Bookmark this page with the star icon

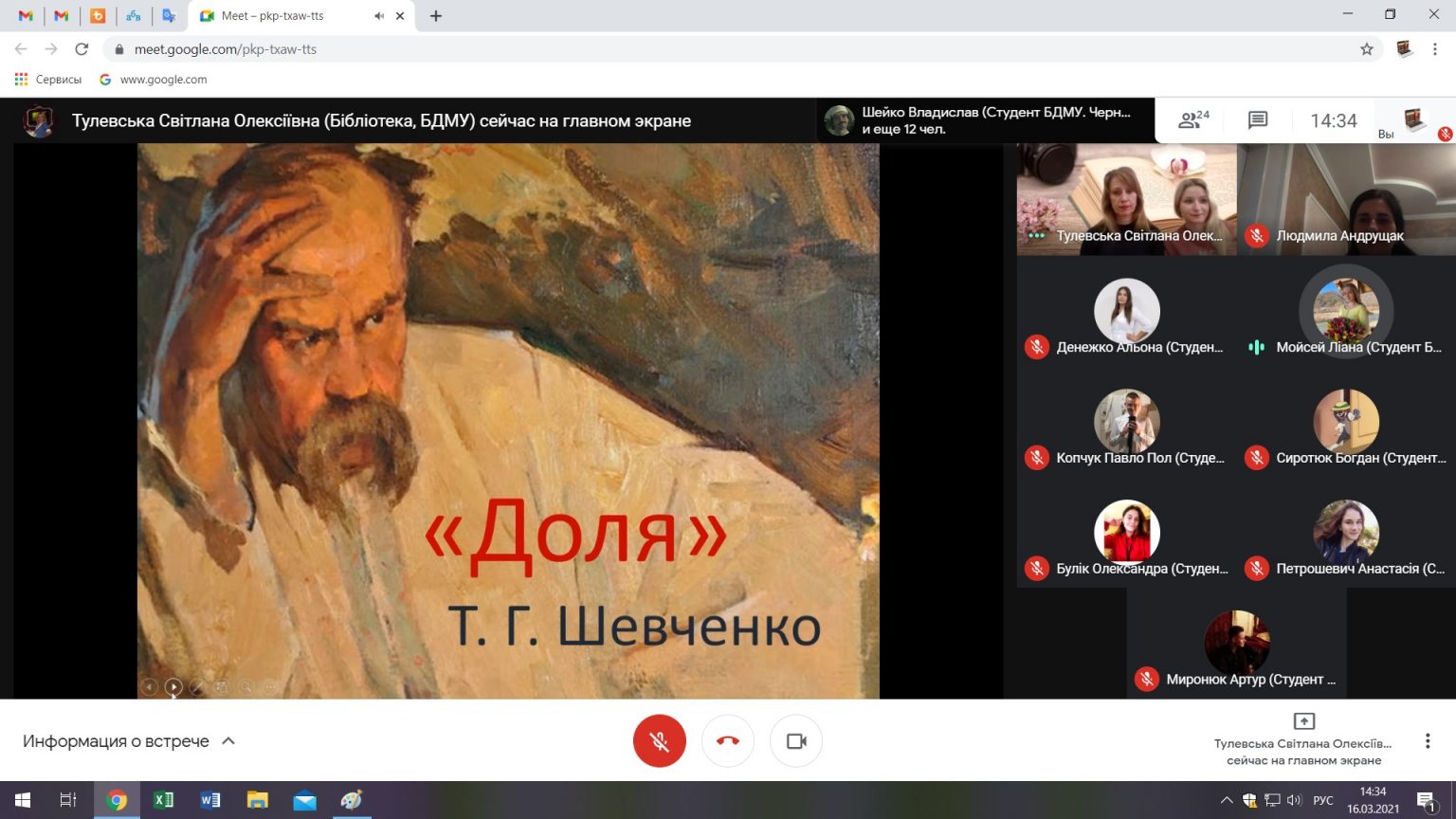point(1366,49)
